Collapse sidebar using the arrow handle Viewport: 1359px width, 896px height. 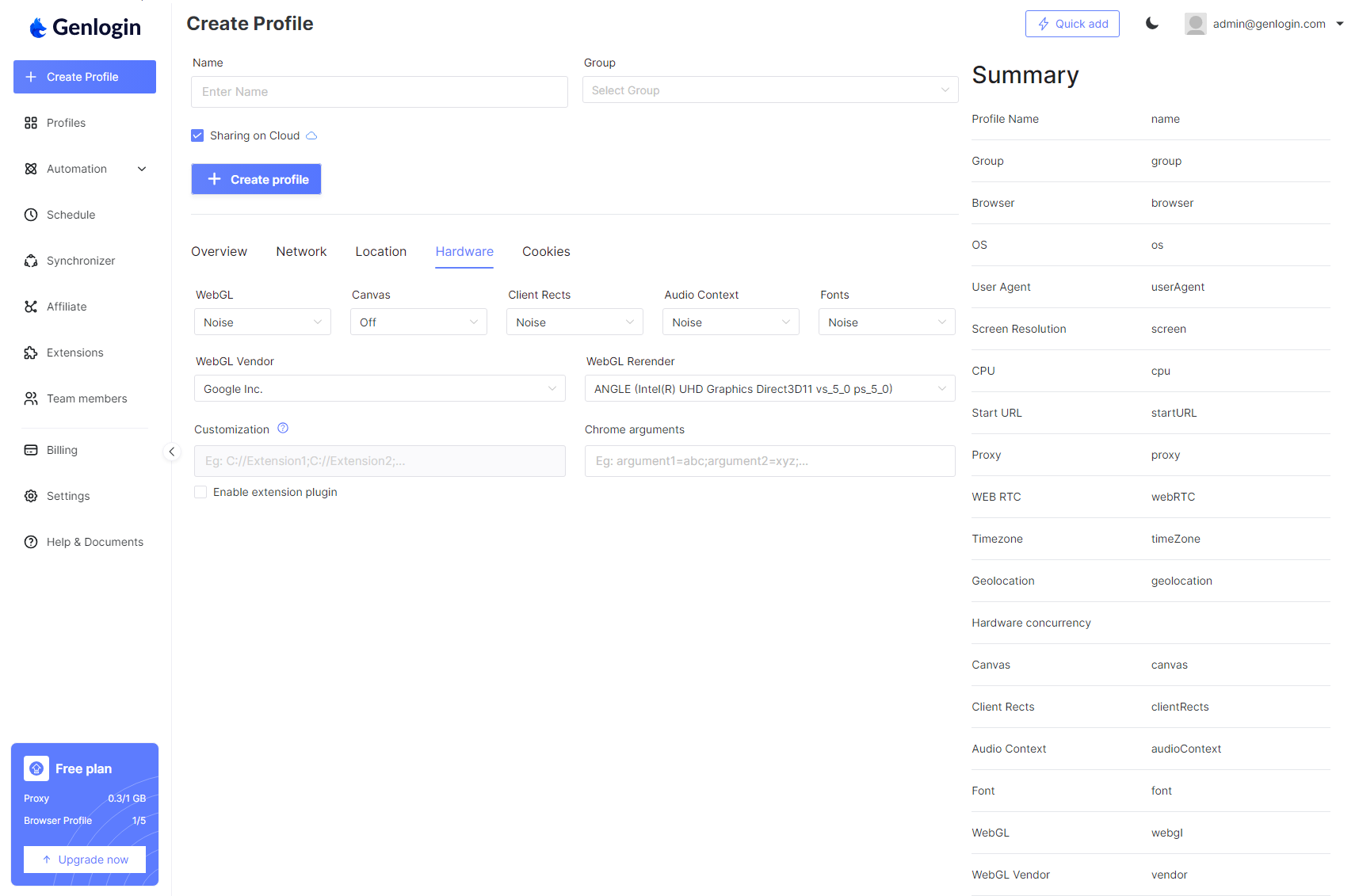pos(171,452)
